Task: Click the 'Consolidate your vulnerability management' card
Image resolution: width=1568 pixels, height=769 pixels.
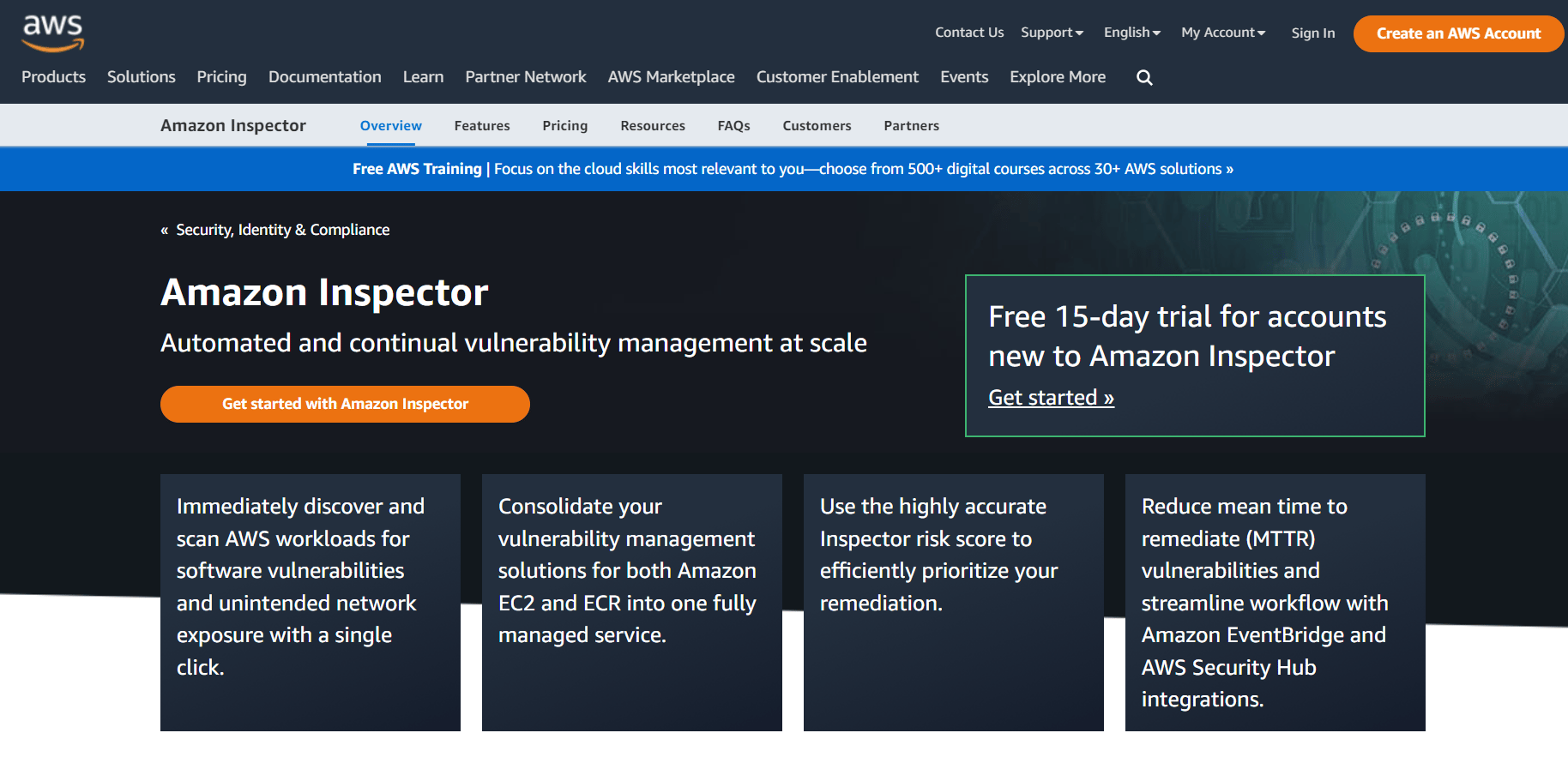Action: coord(632,603)
